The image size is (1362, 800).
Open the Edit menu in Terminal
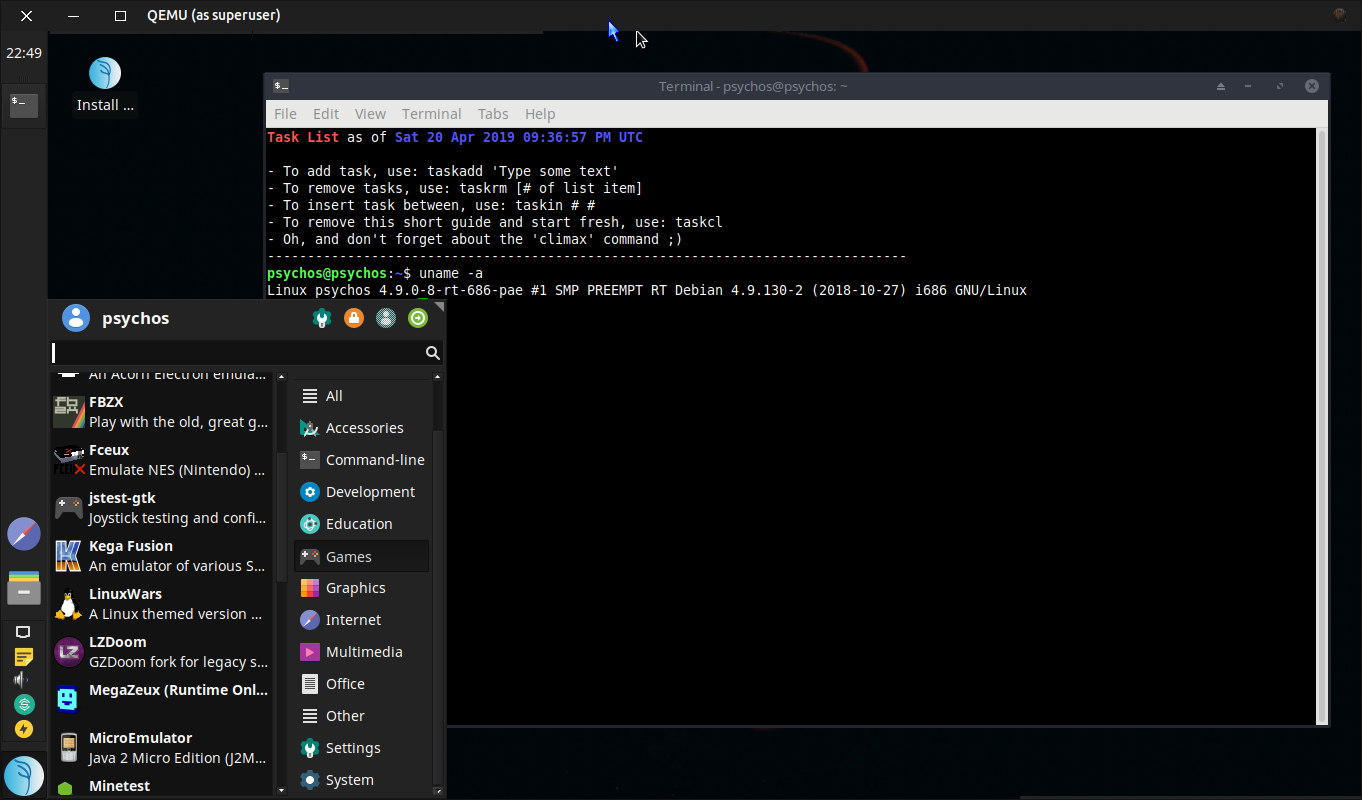[326, 114]
